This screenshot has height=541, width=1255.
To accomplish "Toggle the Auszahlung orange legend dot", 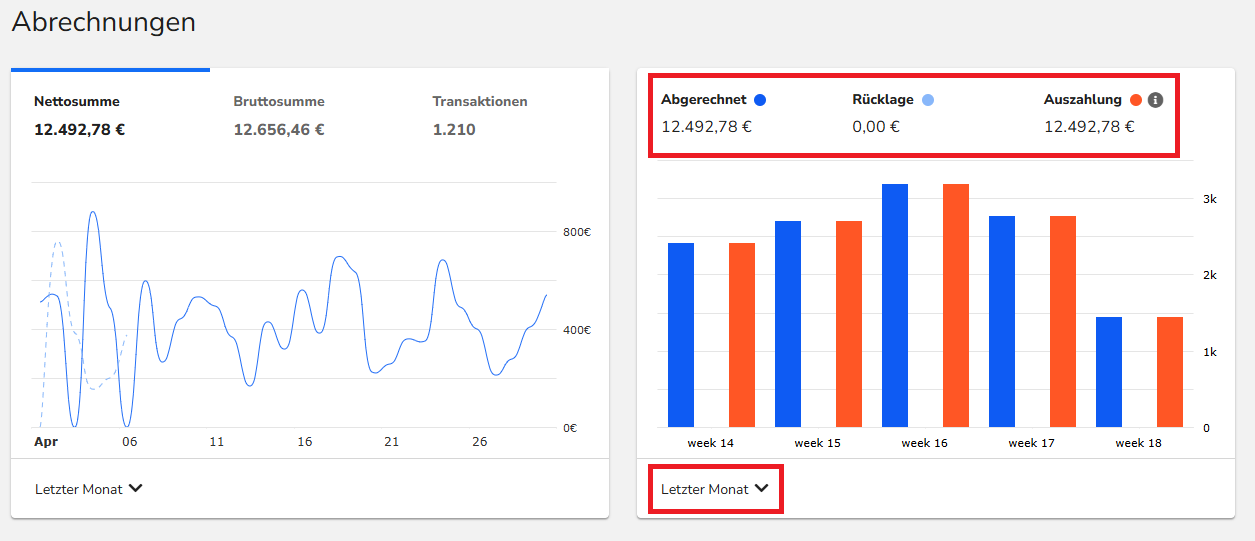I will click(1136, 100).
